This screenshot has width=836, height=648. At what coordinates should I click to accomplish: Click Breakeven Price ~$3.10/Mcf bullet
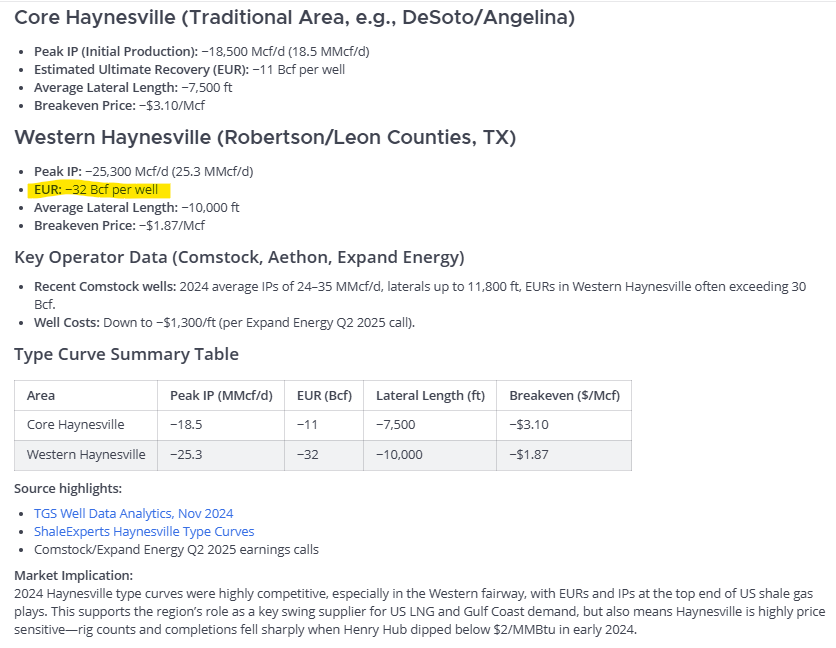(119, 106)
